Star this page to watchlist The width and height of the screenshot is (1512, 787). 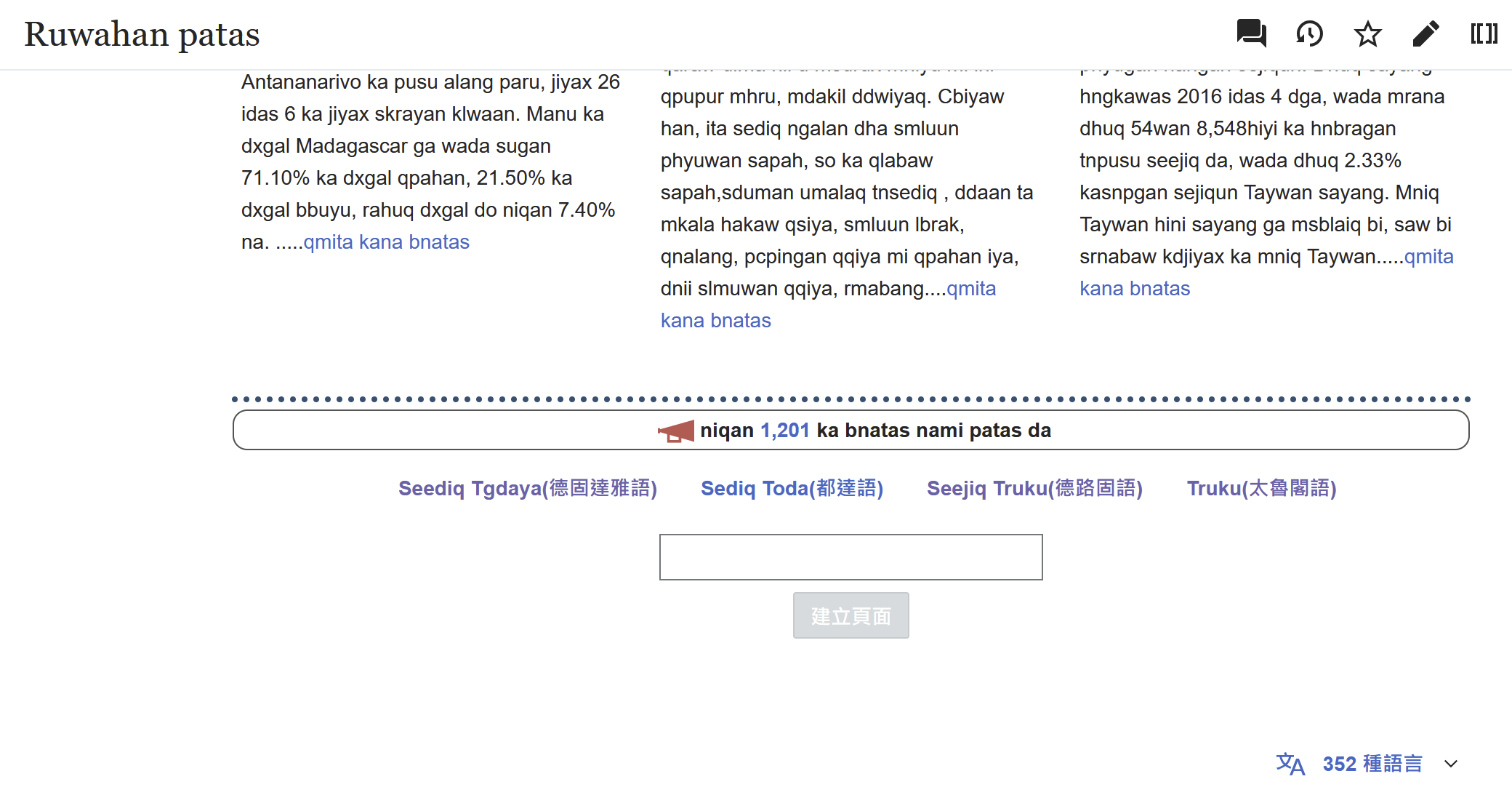[x=1367, y=33]
